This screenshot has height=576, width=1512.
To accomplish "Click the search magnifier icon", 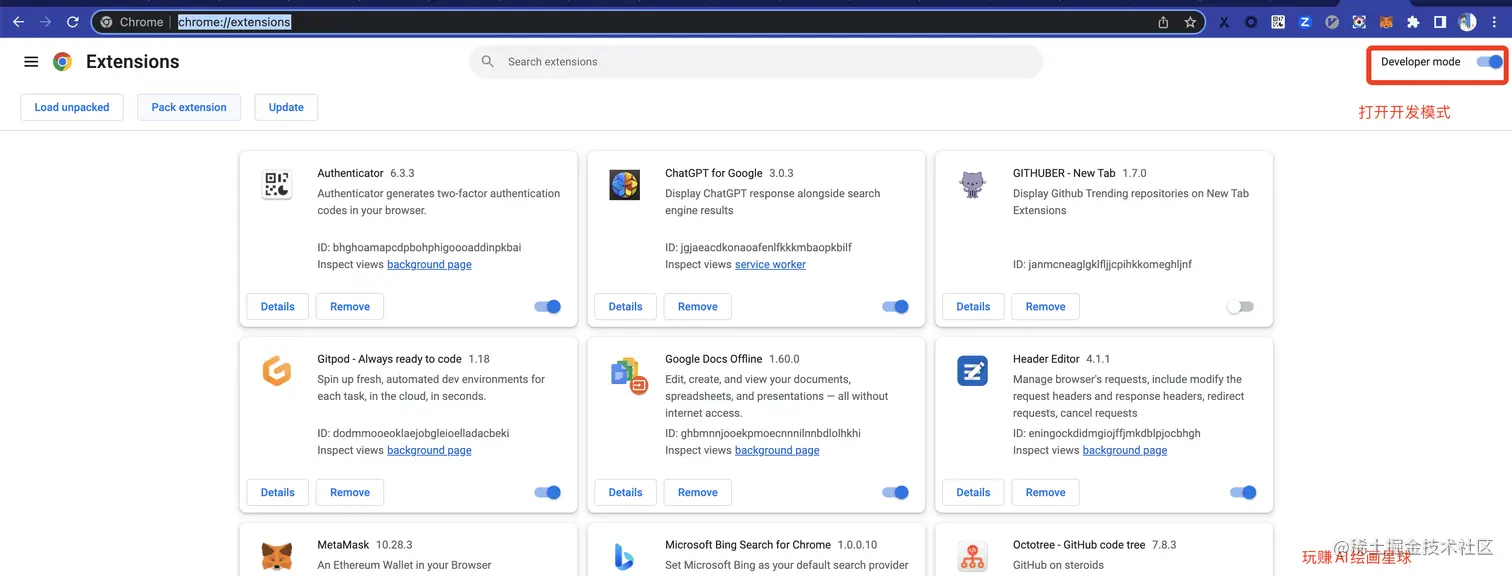I will click(x=488, y=62).
